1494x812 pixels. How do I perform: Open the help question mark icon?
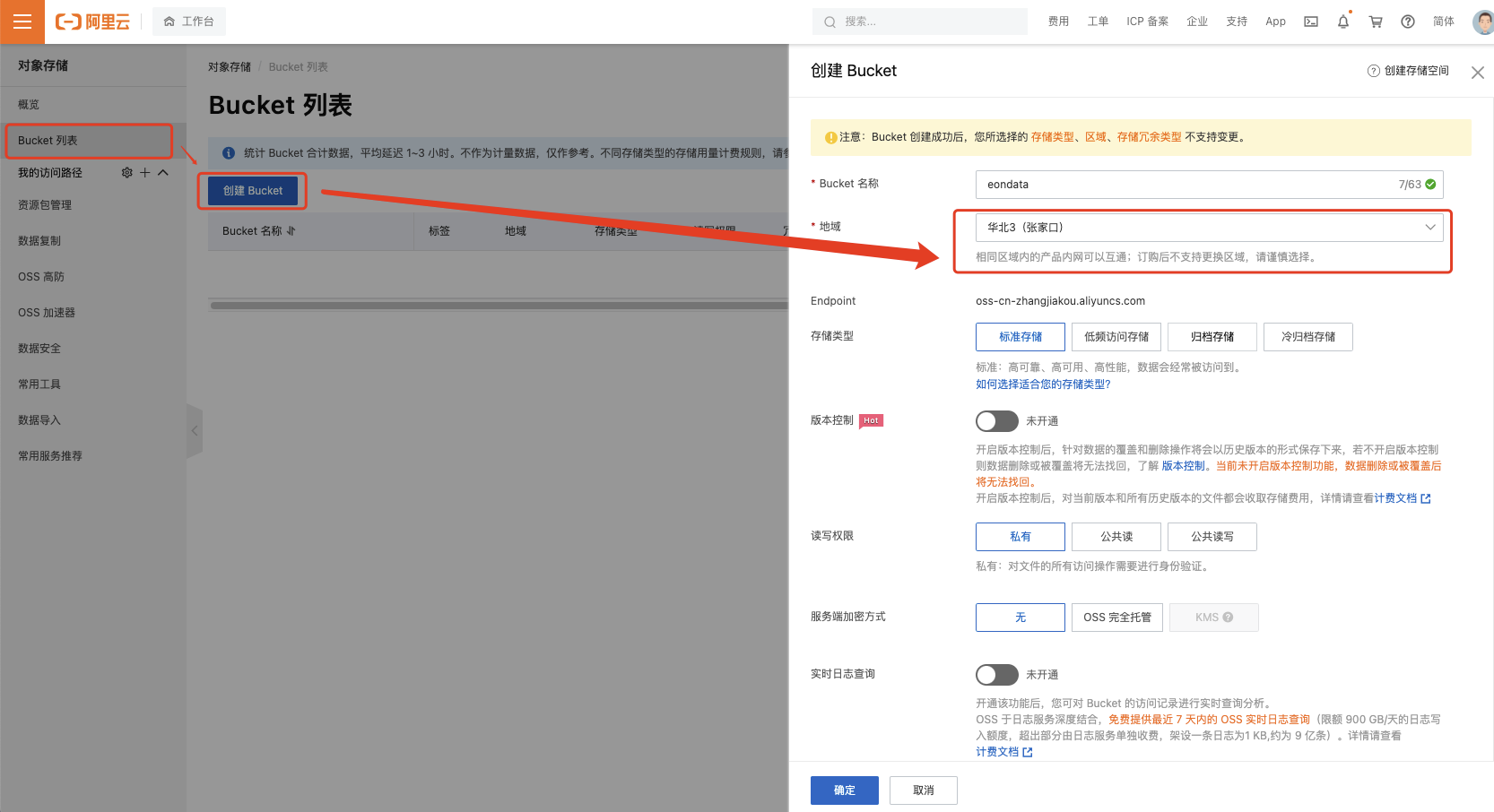click(1407, 21)
